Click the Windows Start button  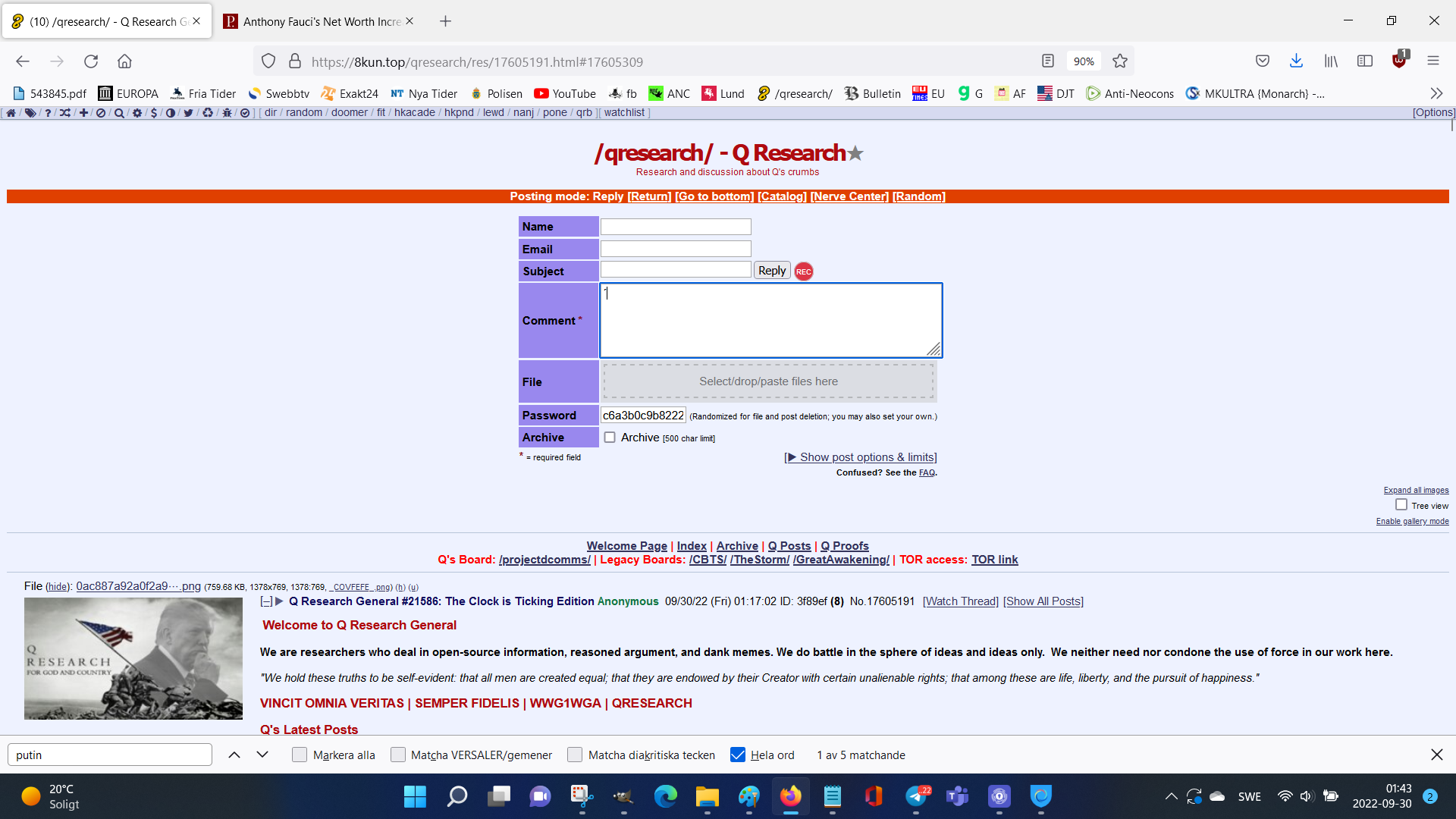(415, 796)
